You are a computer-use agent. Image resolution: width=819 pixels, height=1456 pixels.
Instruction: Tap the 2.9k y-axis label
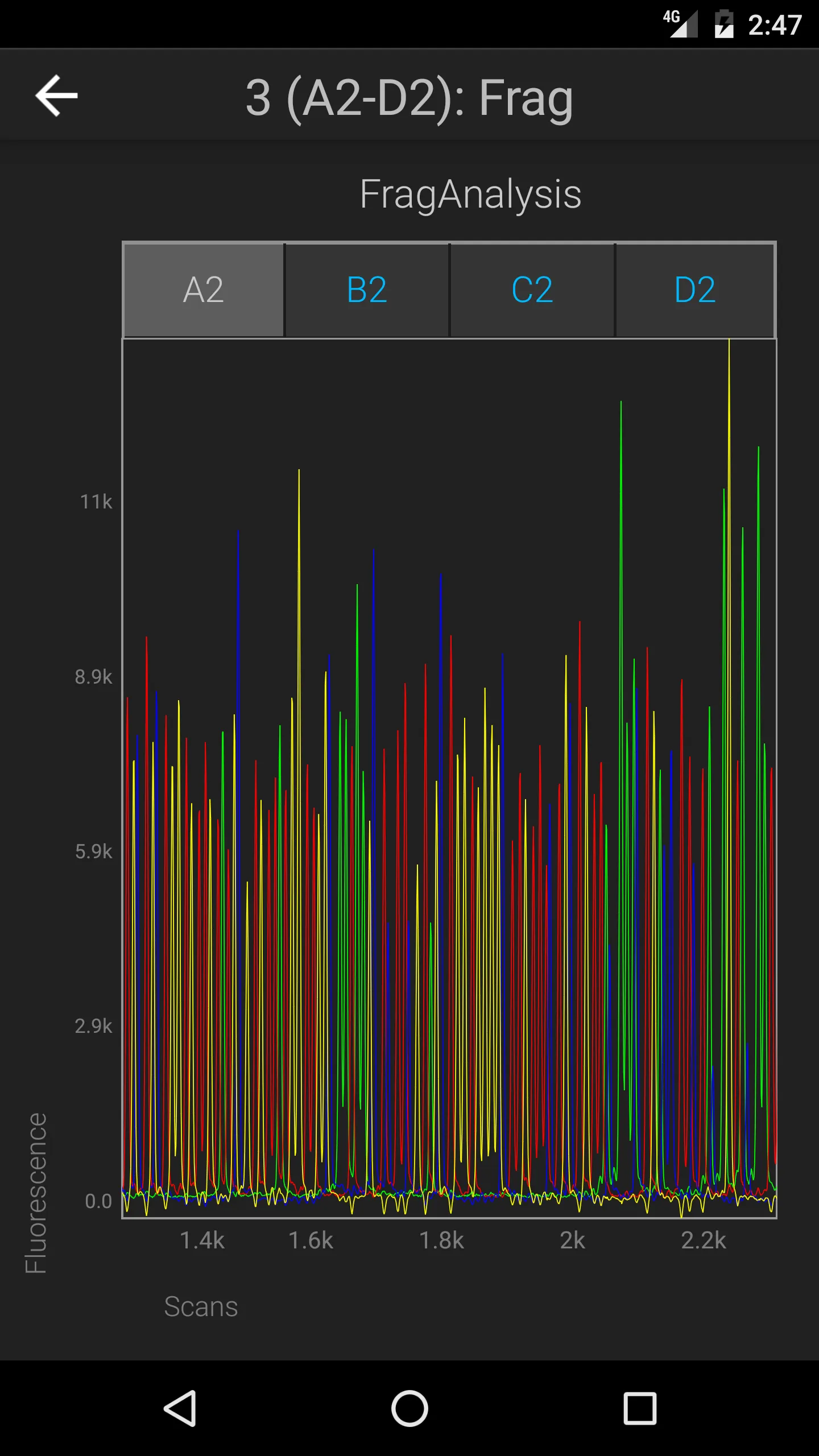(94, 1026)
